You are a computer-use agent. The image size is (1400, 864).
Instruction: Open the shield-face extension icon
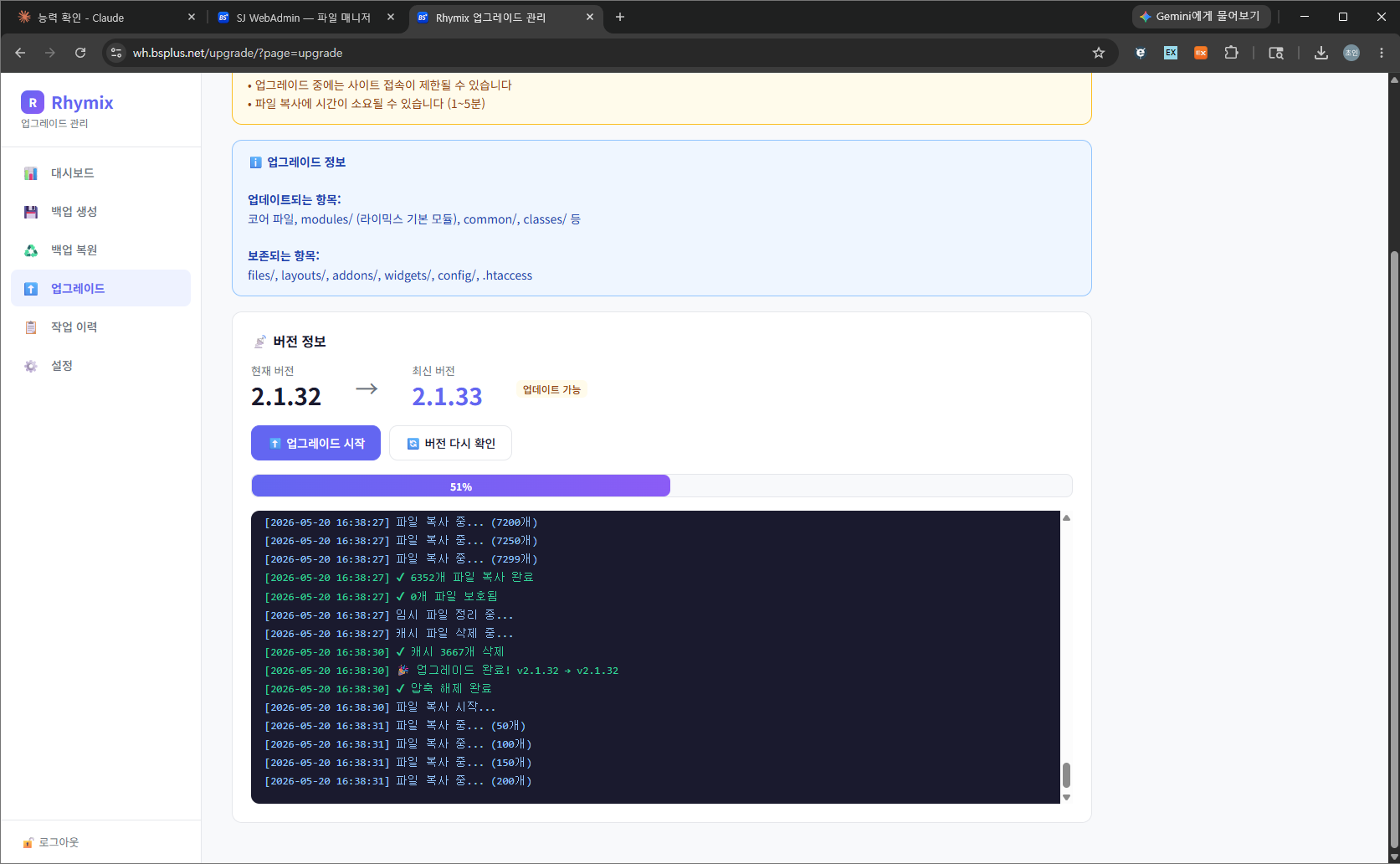1141,53
